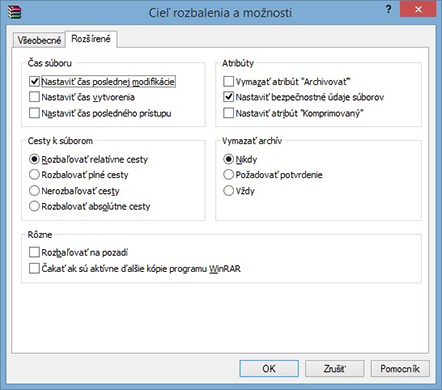Click the Čas súboru group label
The width and height of the screenshot is (442, 390).
click(x=50, y=63)
